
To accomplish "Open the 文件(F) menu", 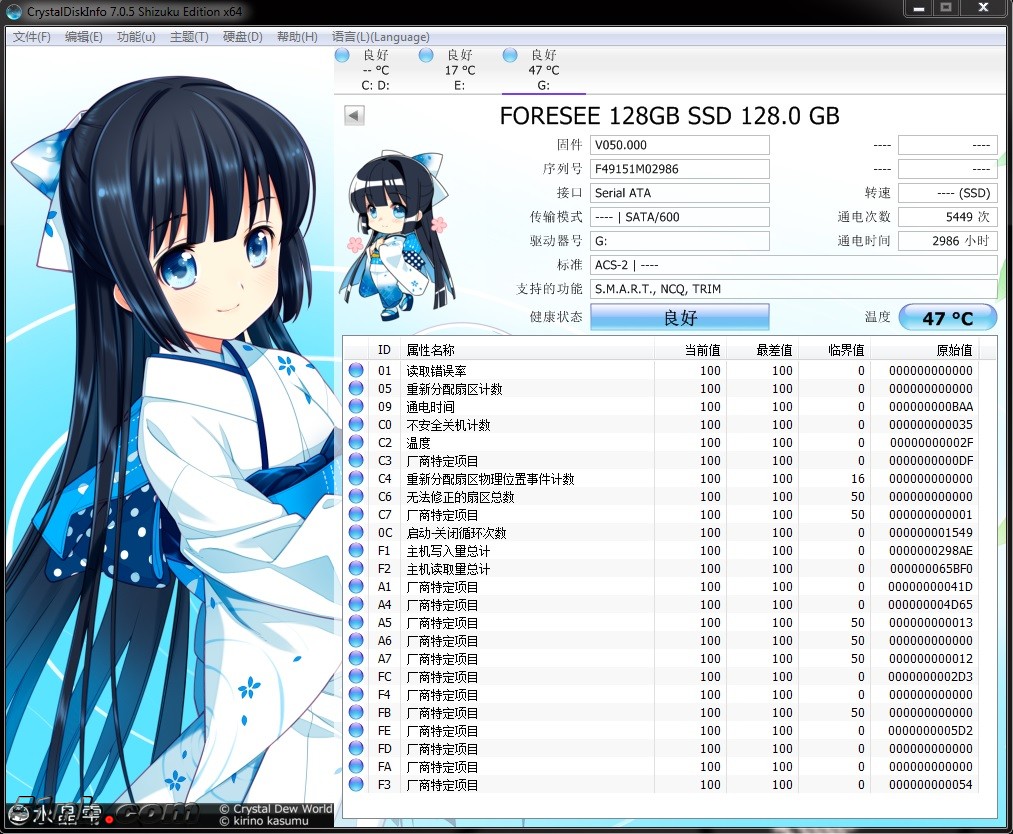I will click(x=32, y=37).
